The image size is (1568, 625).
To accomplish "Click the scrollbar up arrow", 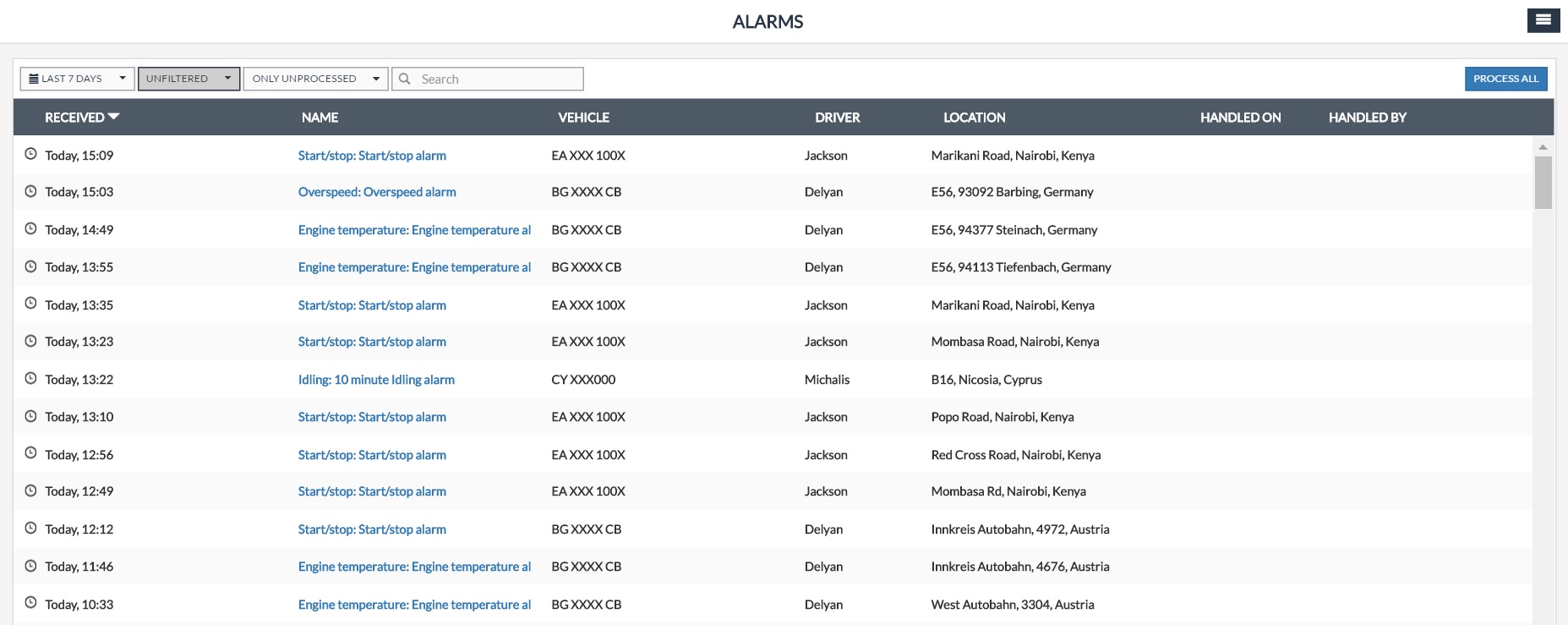I will (x=1543, y=147).
